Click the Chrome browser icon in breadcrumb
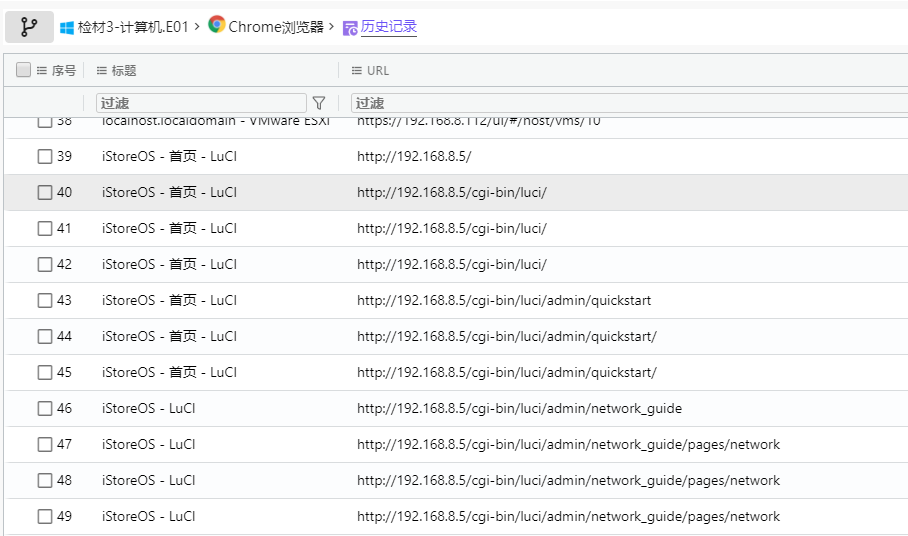Viewport: 908px width, 536px height. pos(217,26)
